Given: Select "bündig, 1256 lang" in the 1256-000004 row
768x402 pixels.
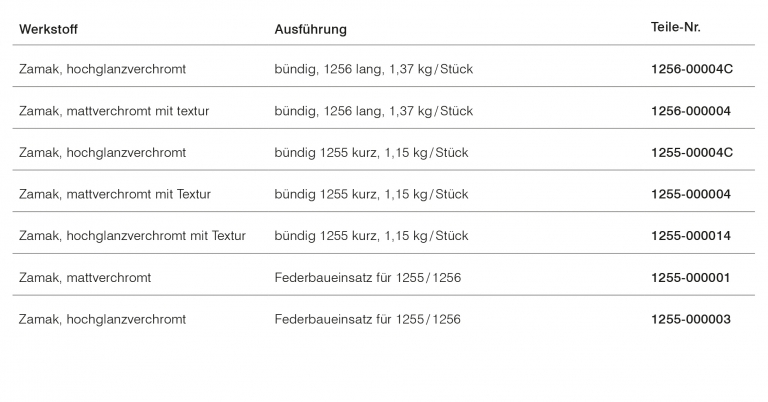Looking at the screenshot, I should coord(373,111).
